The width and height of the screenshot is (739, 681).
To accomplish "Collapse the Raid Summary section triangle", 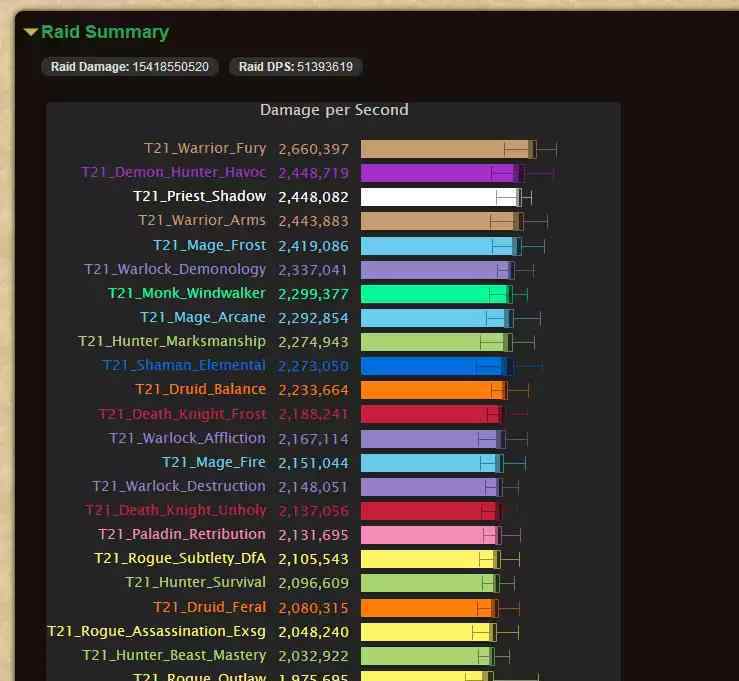I will [31, 32].
